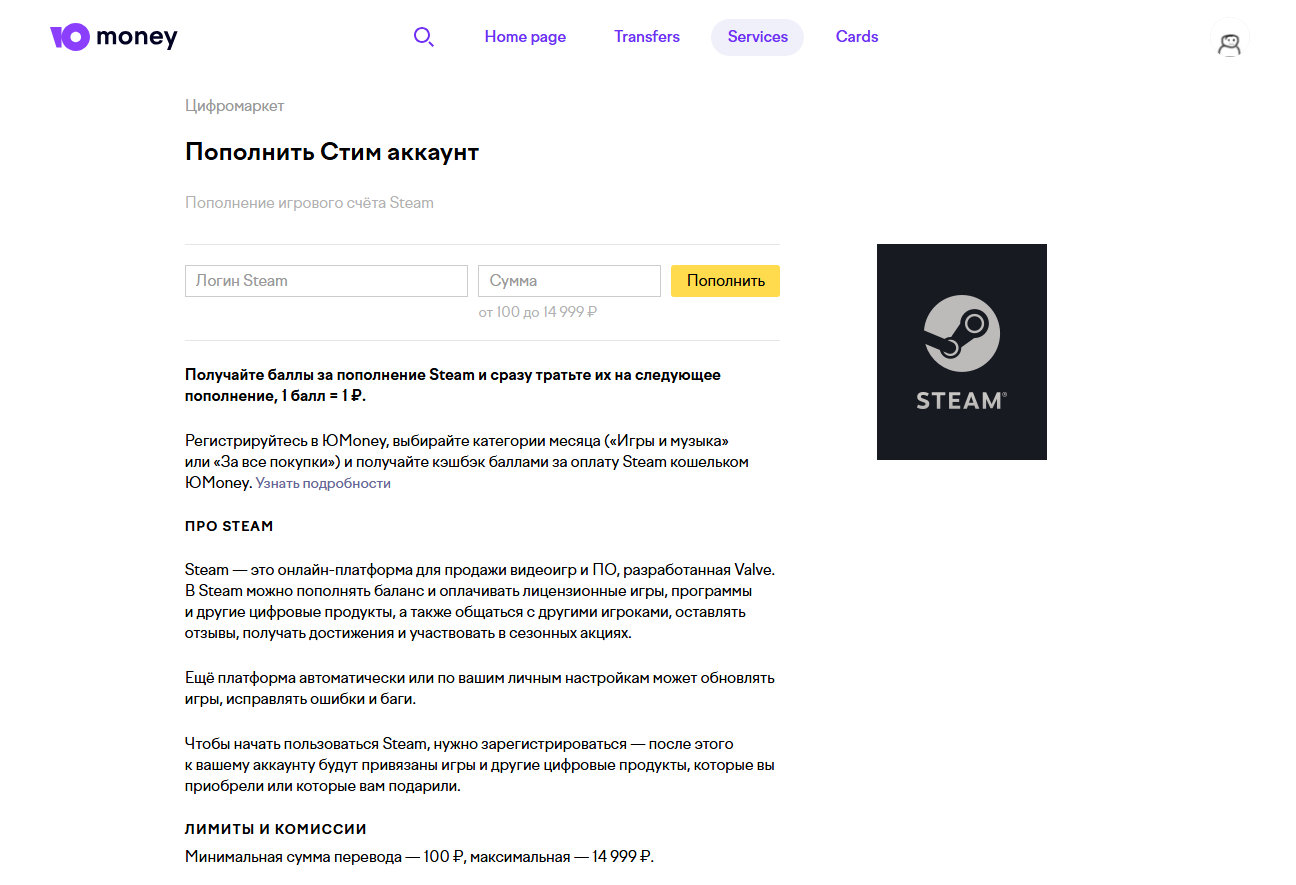
Task: Focus the Сумма amount field
Action: pyautogui.click(x=569, y=281)
